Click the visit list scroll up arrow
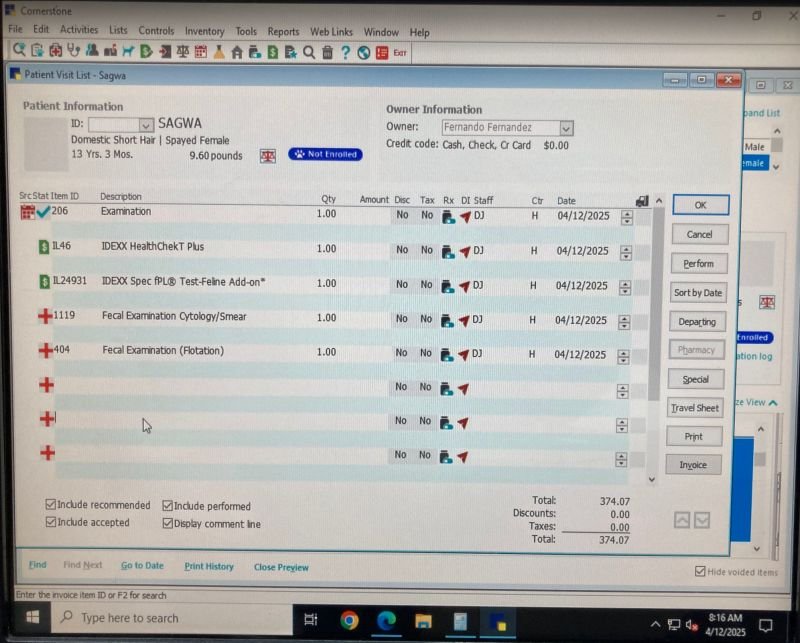This screenshot has width=800, height=643. (659, 201)
